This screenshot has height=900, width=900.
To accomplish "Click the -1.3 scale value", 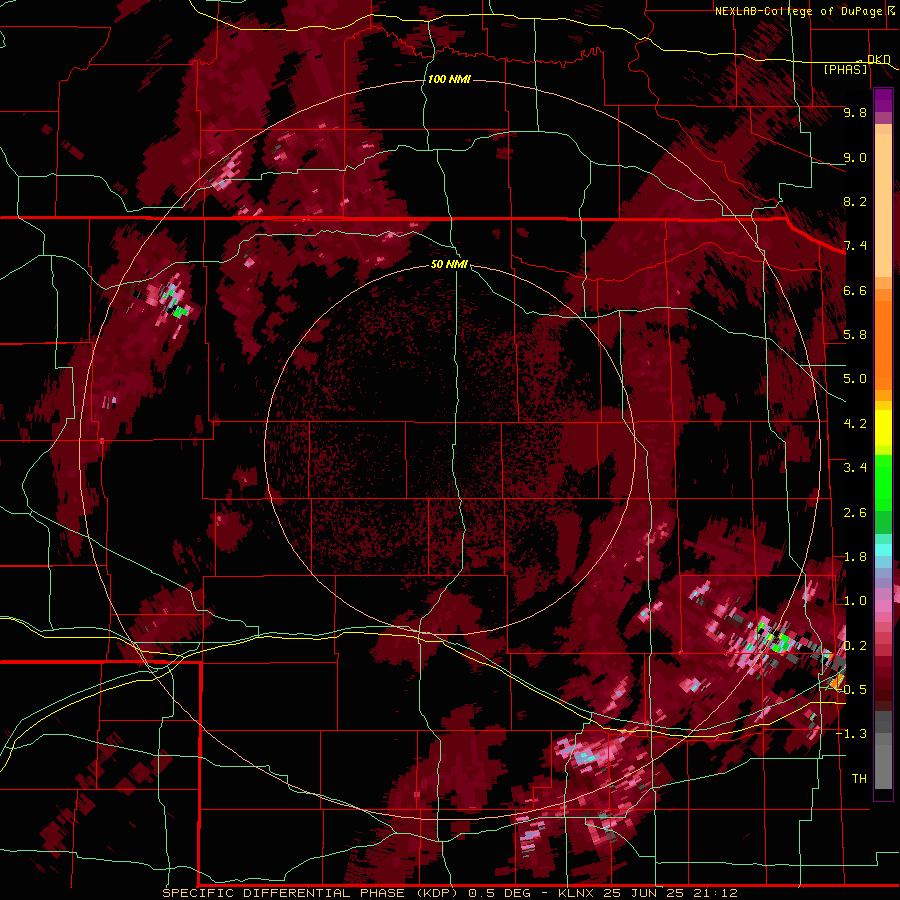I will (x=851, y=734).
